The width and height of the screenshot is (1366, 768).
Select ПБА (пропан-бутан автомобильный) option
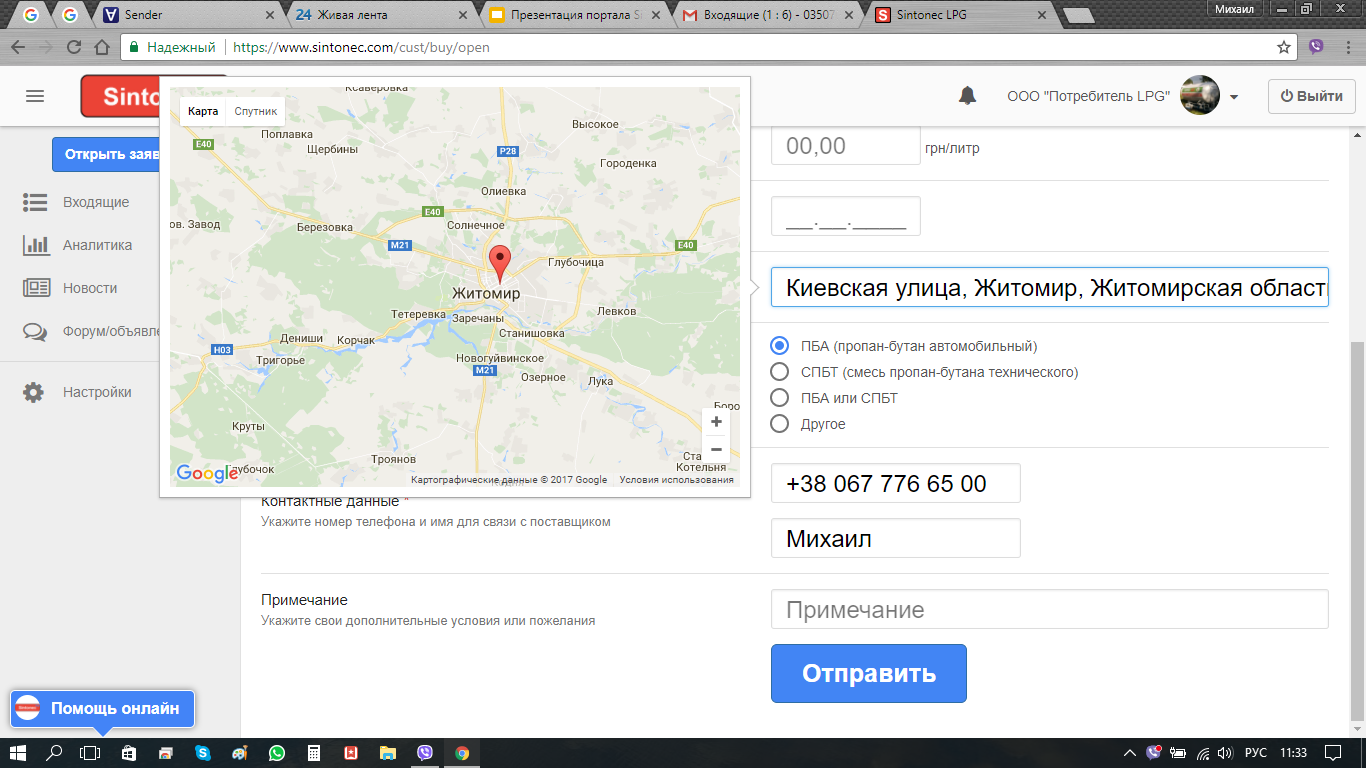[x=780, y=346]
